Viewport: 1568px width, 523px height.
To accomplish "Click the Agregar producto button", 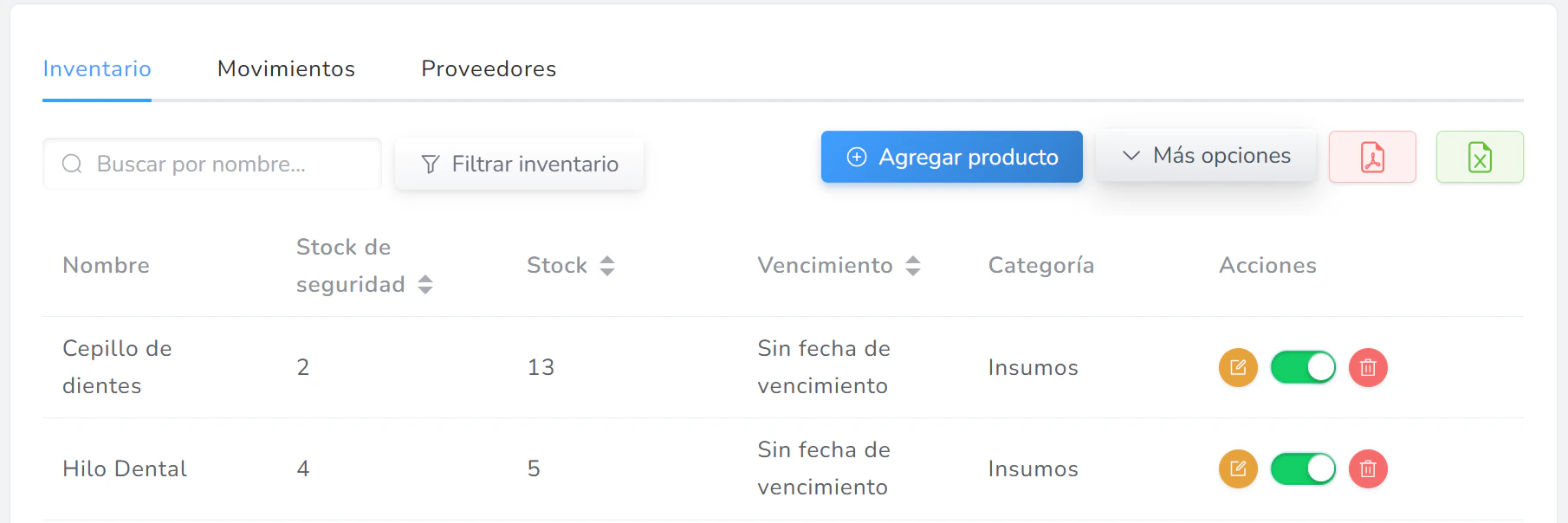I will click(x=951, y=157).
